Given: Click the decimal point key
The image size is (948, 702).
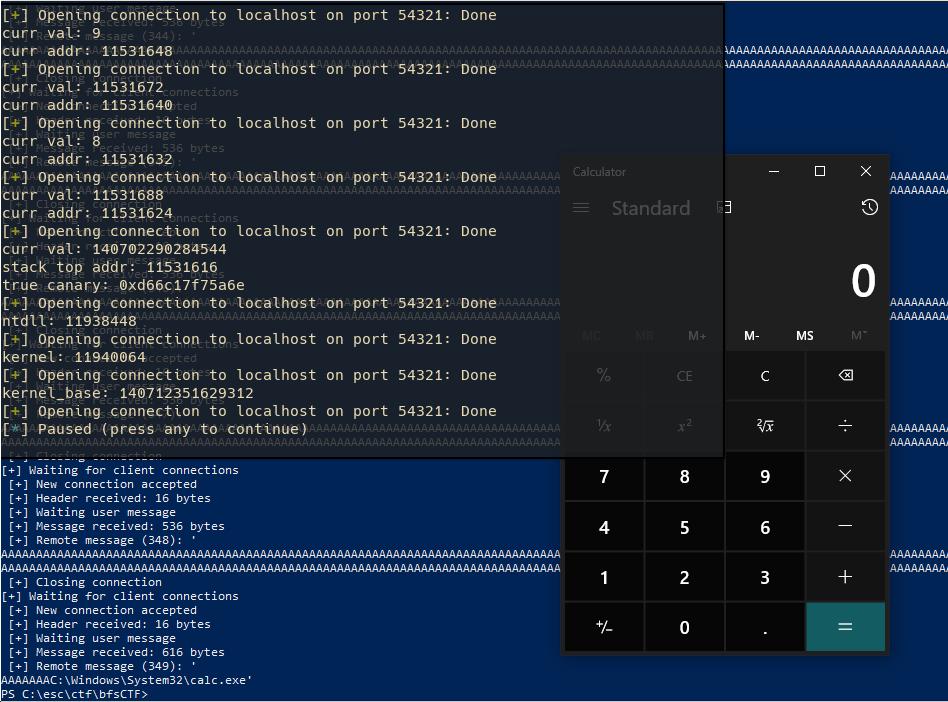Looking at the screenshot, I should click(x=765, y=627).
